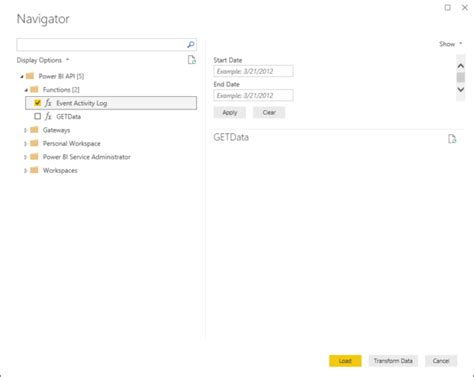The width and height of the screenshot is (474, 377).
Task: Expand the Gateways folder
Action: [25, 130]
